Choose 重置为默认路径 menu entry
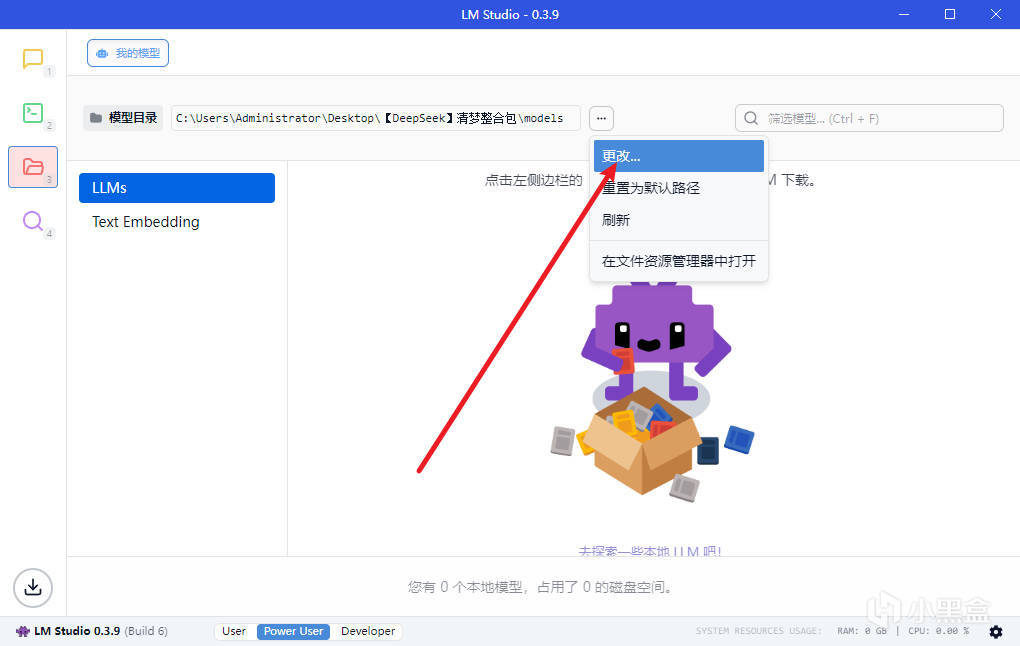This screenshot has width=1020, height=646. click(x=678, y=188)
